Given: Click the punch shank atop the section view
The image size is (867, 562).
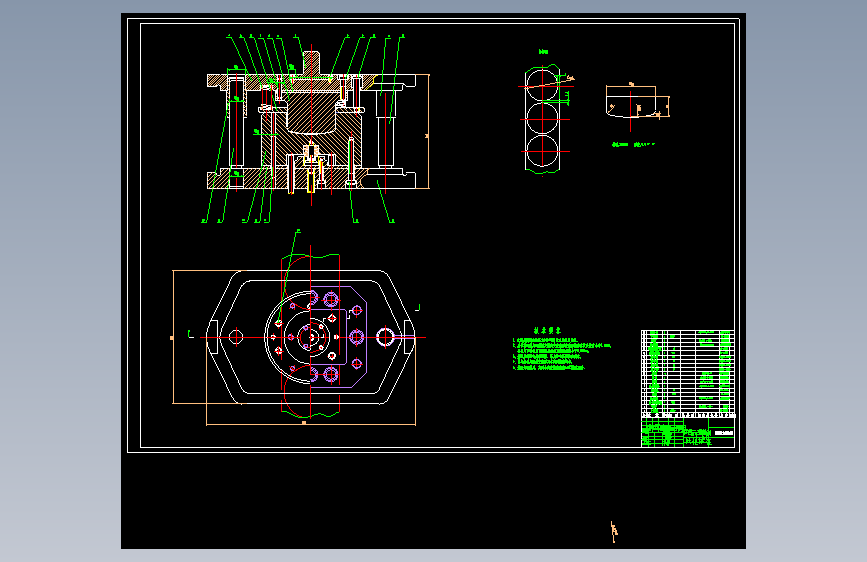Looking at the screenshot, I should pyautogui.click(x=311, y=63).
